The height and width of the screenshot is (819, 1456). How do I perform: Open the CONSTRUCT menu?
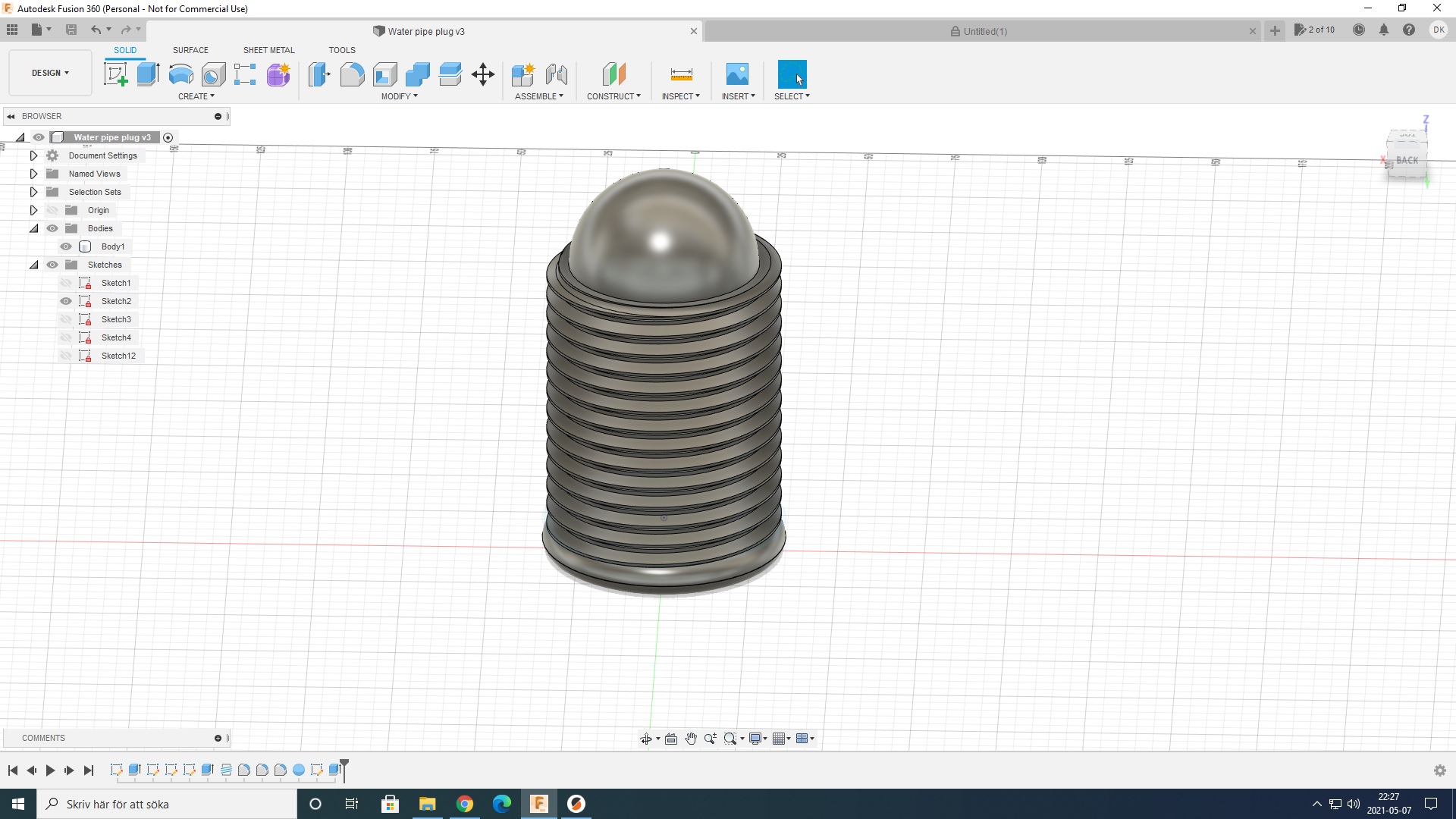(x=613, y=96)
